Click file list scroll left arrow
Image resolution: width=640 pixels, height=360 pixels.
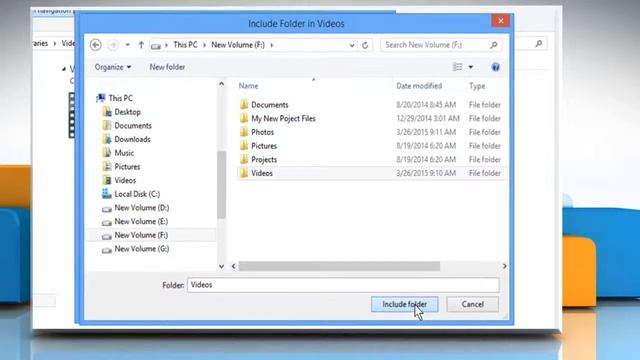point(233,266)
